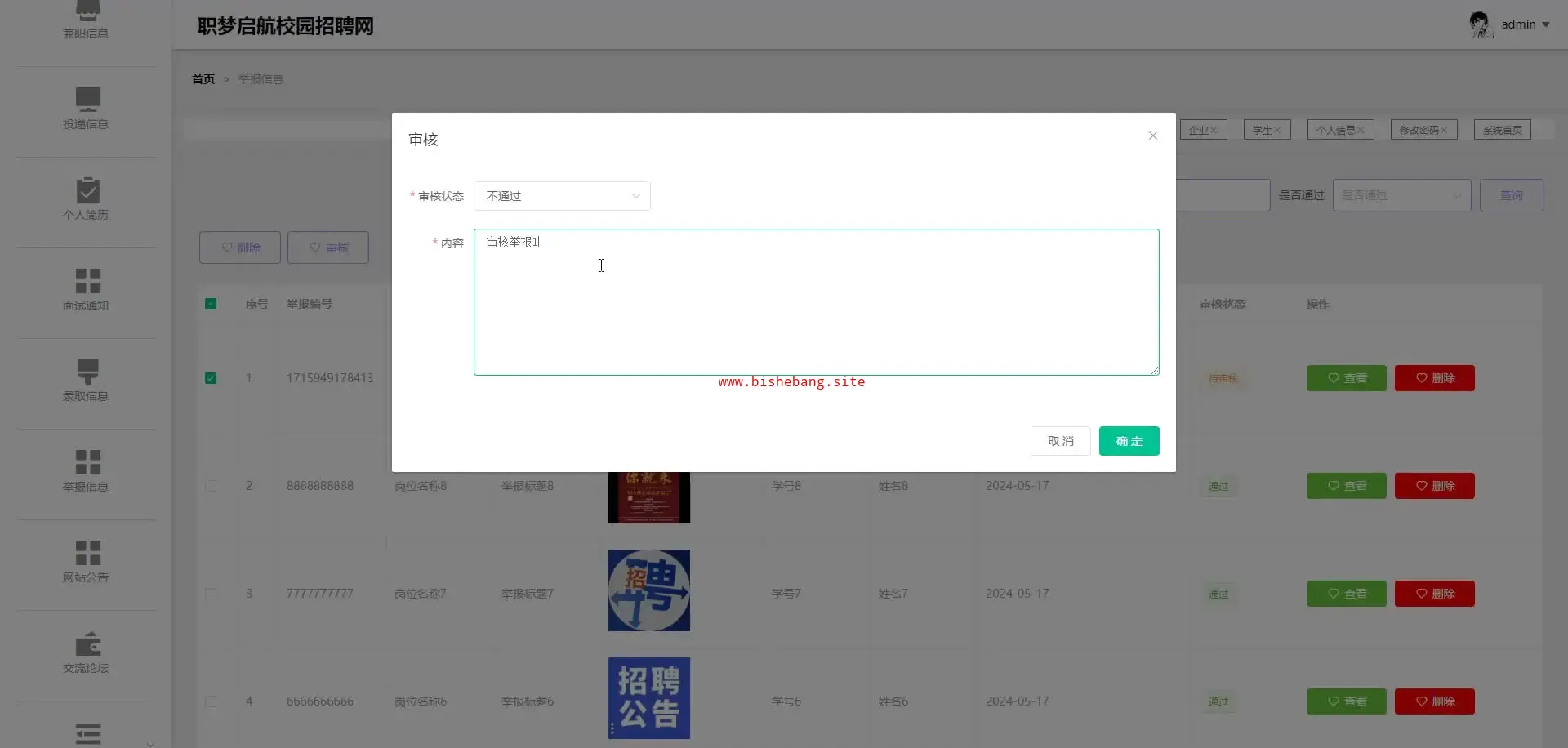The image size is (1568, 748).
Task: Cancel the review dialog with 取消
Action: pyautogui.click(x=1060, y=441)
